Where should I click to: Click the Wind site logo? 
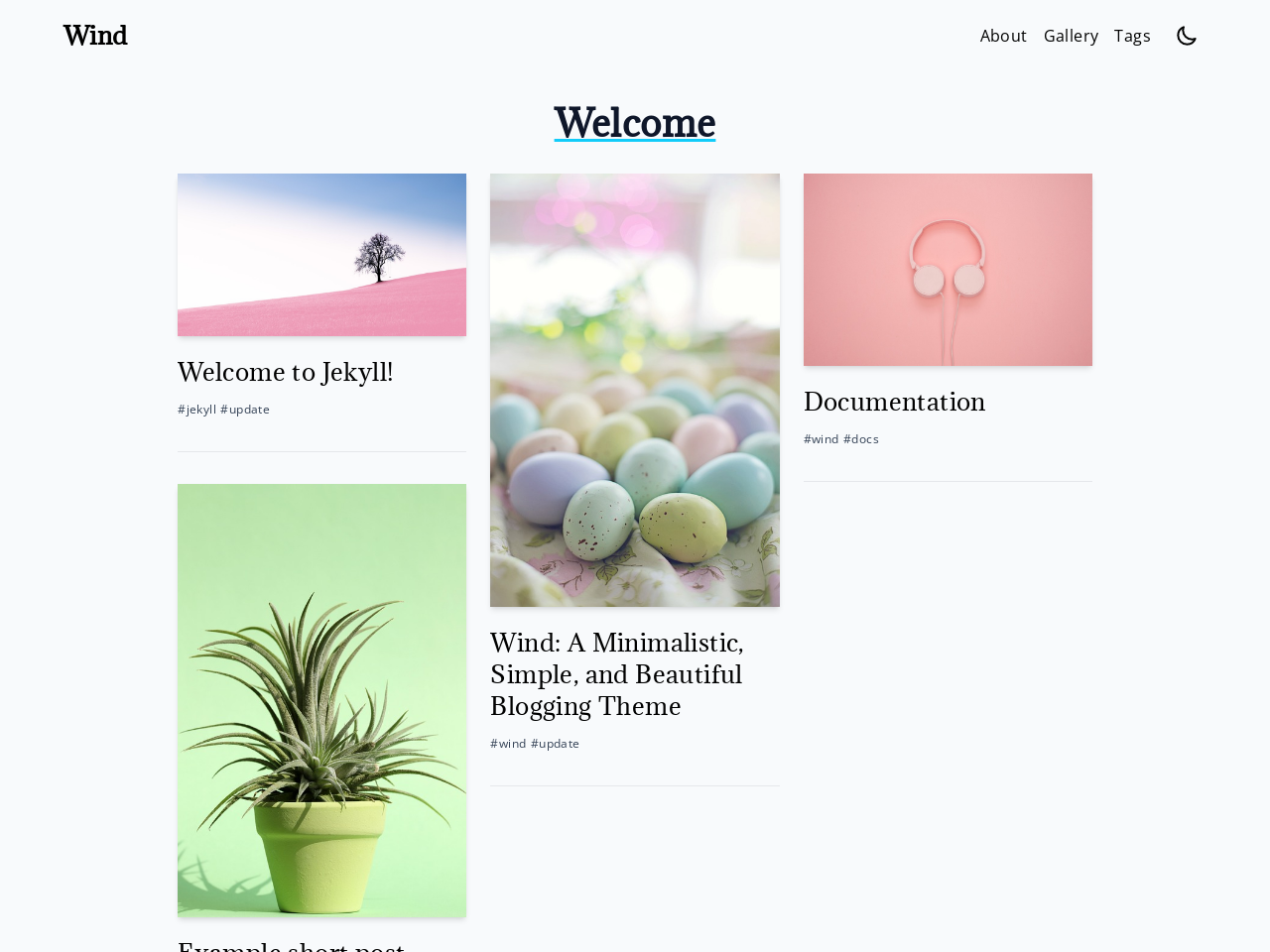tap(95, 36)
